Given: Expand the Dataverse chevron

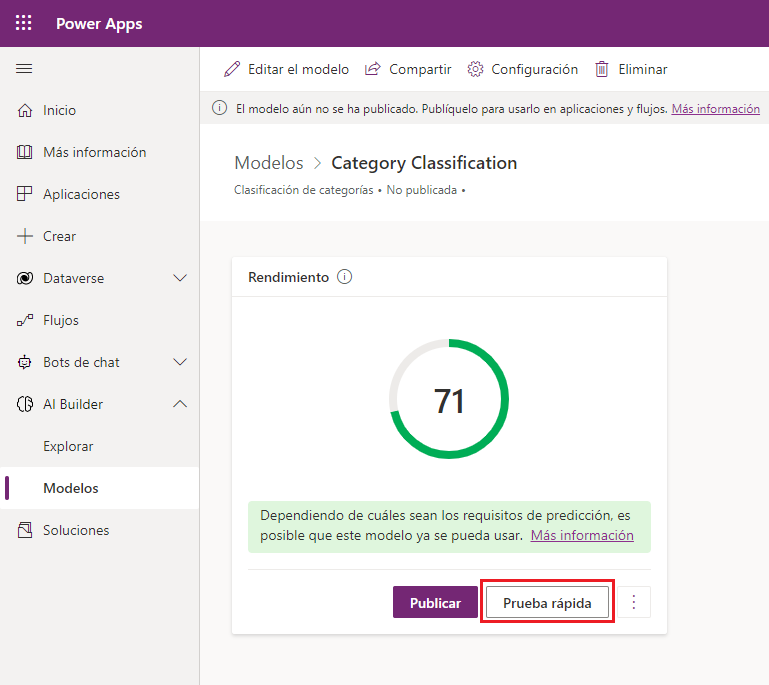Looking at the screenshot, I should pyautogui.click(x=180, y=278).
